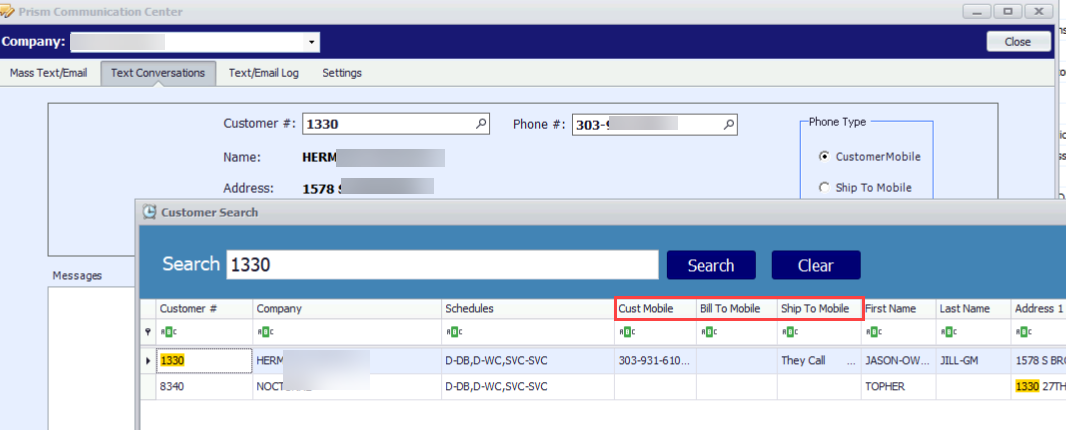The width and height of the screenshot is (1066, 430).
Task: Click the Clear button
Action: (816, 265)
